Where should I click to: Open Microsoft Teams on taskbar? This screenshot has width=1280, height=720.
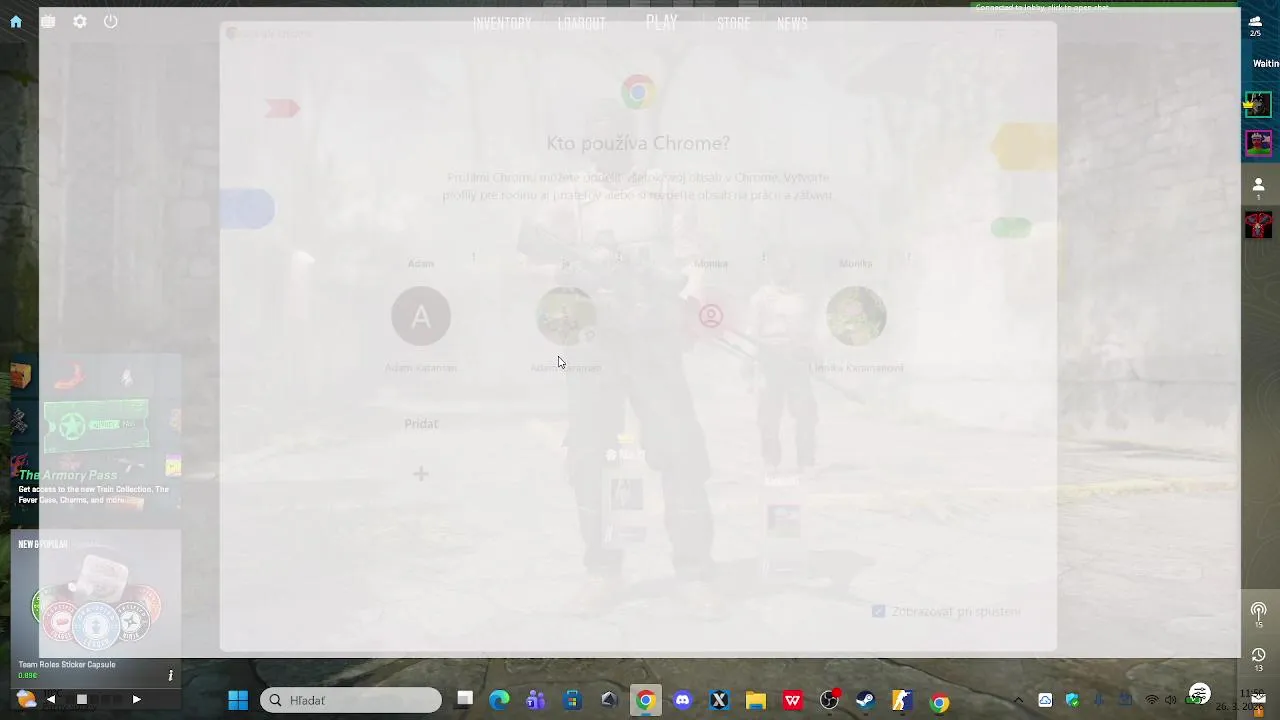pos(536,700)
